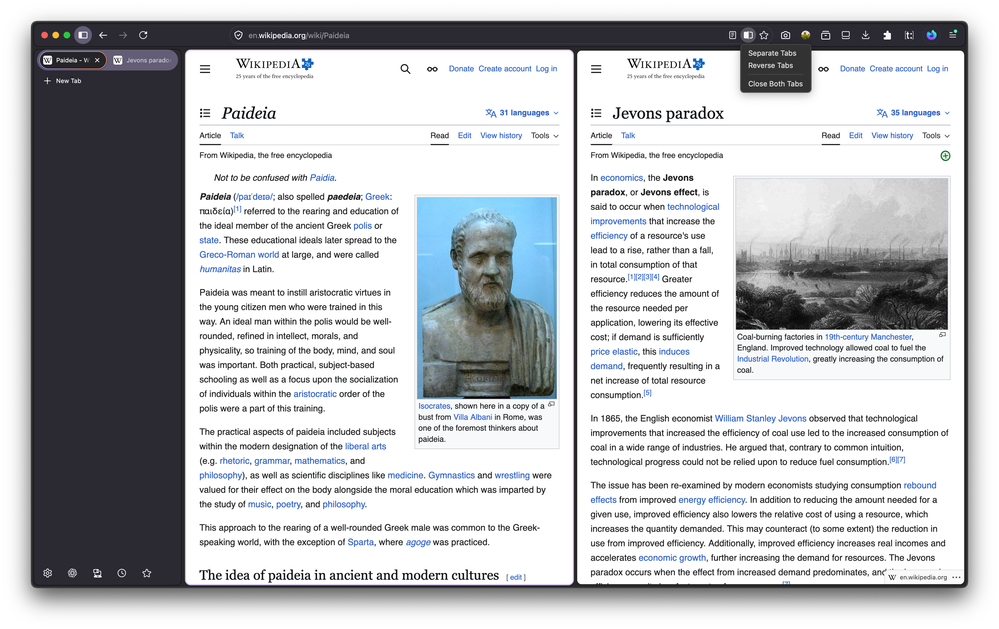
Task: Expand the 31 languages dropdown
Action: (x=522, y=113)
